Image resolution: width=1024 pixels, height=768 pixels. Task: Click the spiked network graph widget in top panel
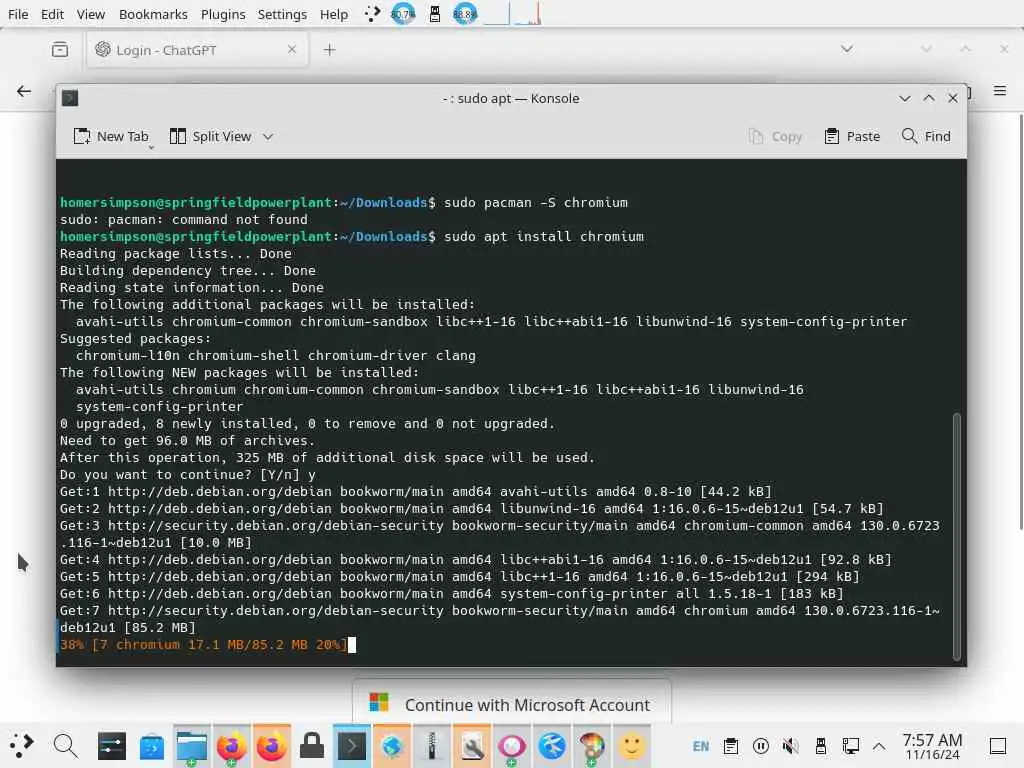coord(528,14)
